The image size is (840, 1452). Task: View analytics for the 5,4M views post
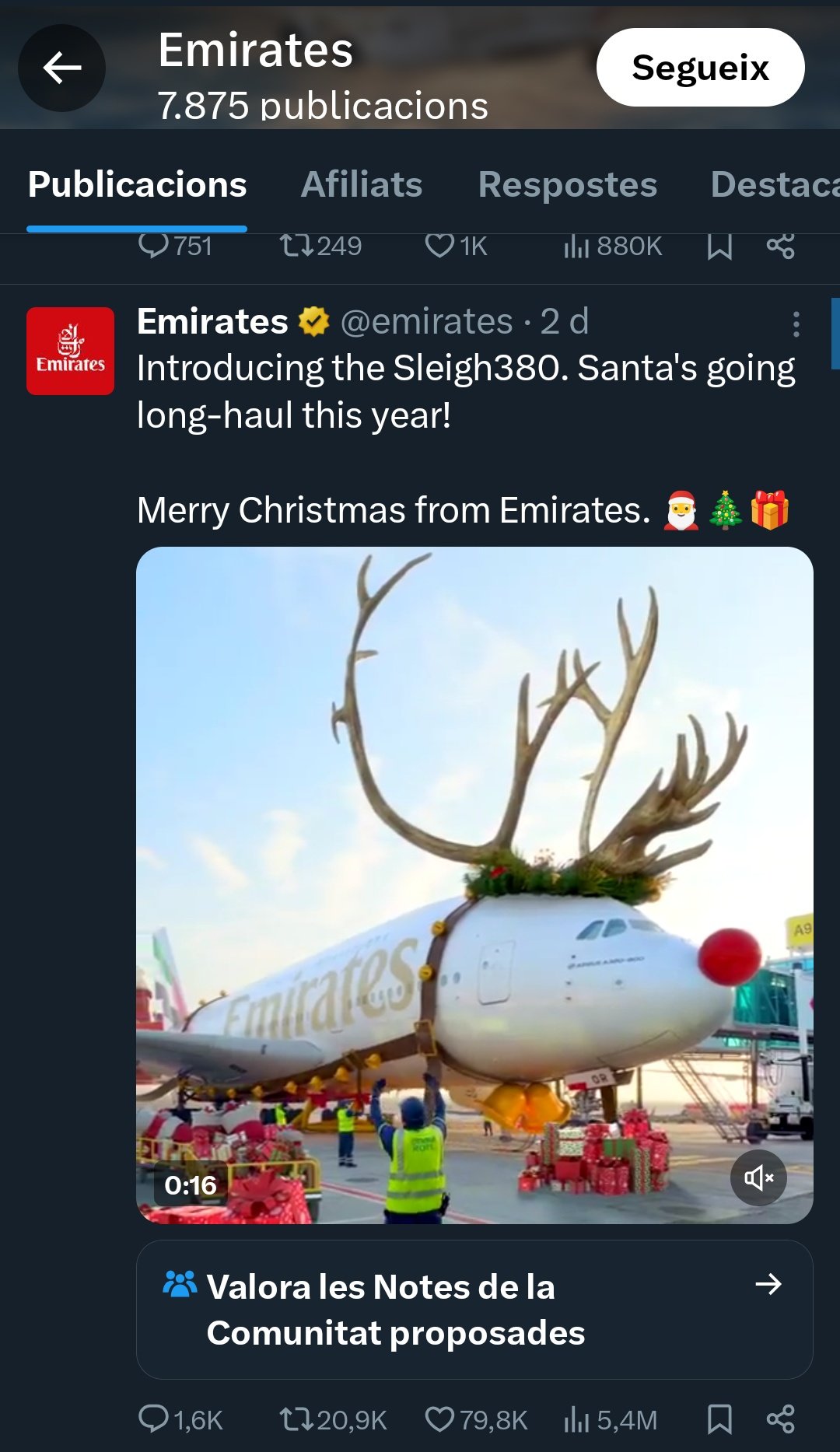point(611,1419)
